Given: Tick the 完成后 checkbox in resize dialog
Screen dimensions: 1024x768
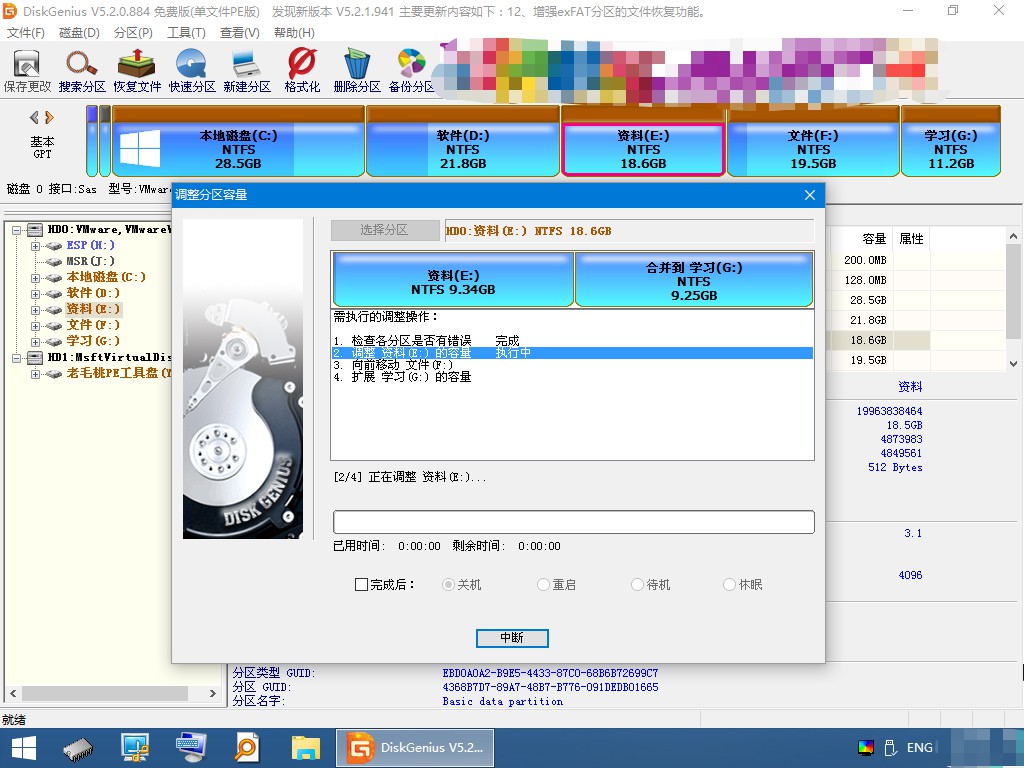Looking at the screenshot, I should point(361,584).
